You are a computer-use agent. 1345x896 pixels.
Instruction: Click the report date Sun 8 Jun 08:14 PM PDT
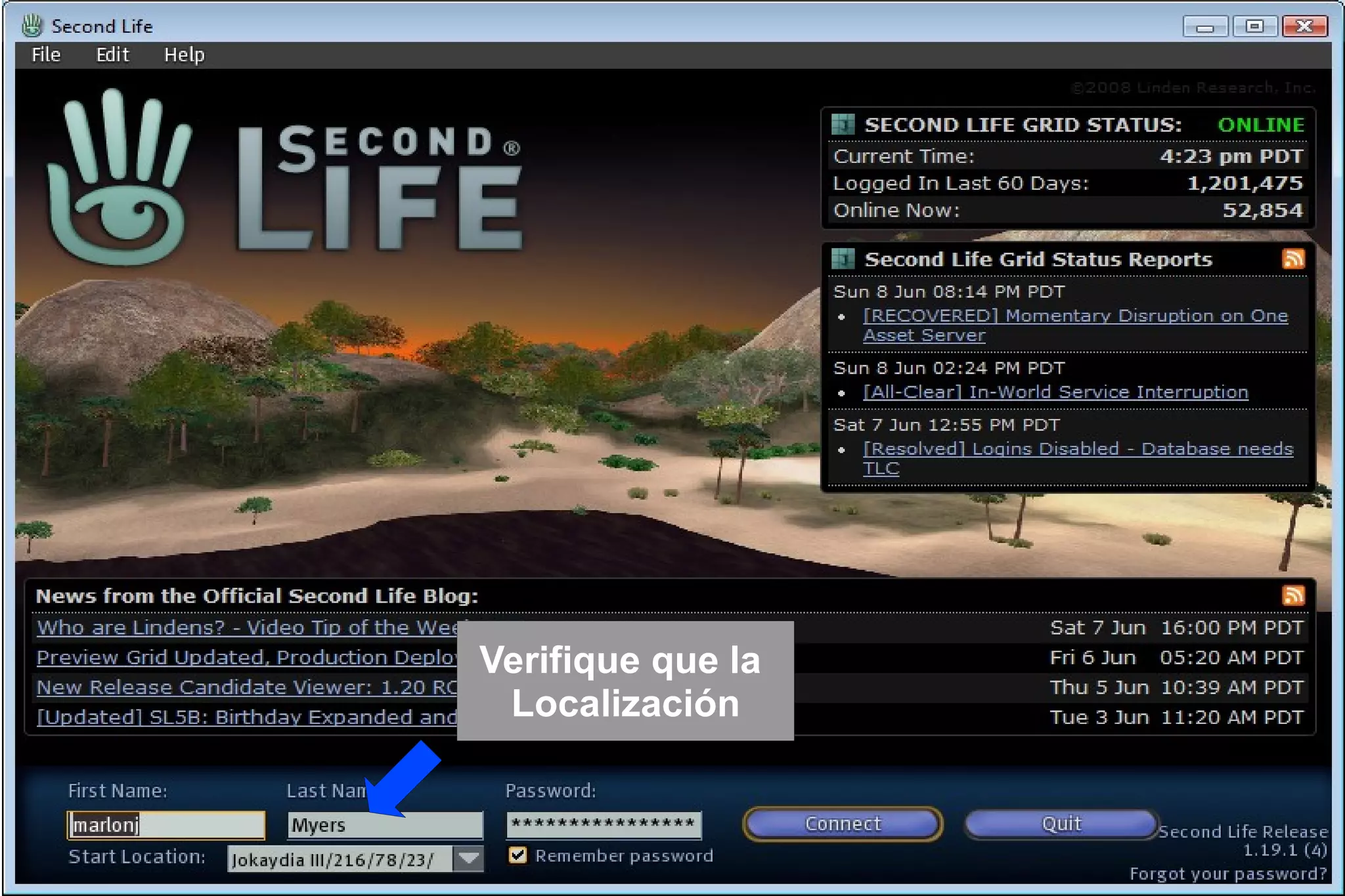[x=948, y=292]
